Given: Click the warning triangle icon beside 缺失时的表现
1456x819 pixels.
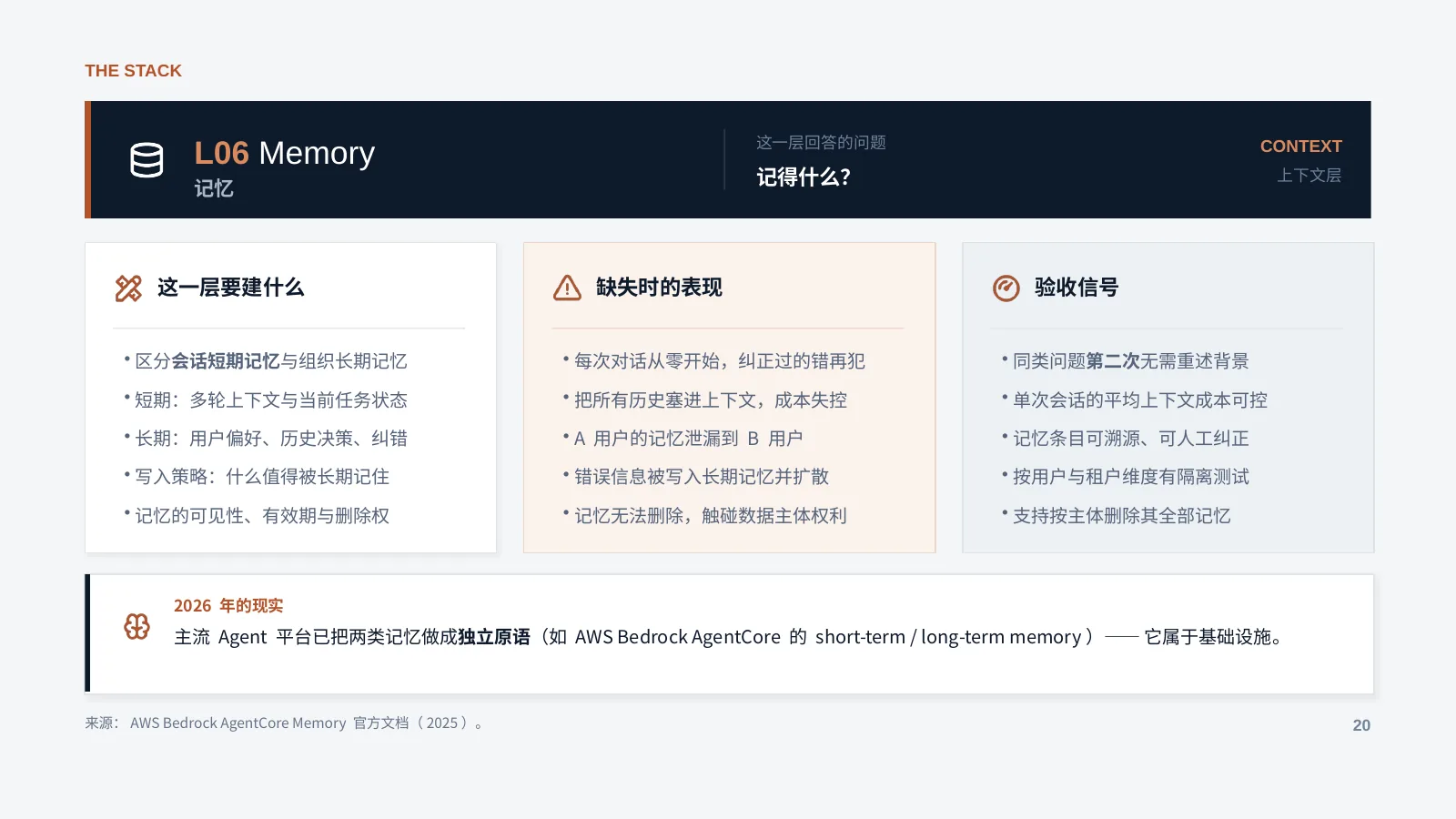Looking at the screenshot, I should click(567, 288).
